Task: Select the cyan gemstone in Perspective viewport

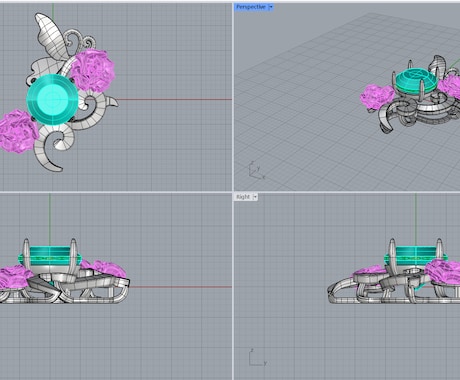Action: [416, 81]
